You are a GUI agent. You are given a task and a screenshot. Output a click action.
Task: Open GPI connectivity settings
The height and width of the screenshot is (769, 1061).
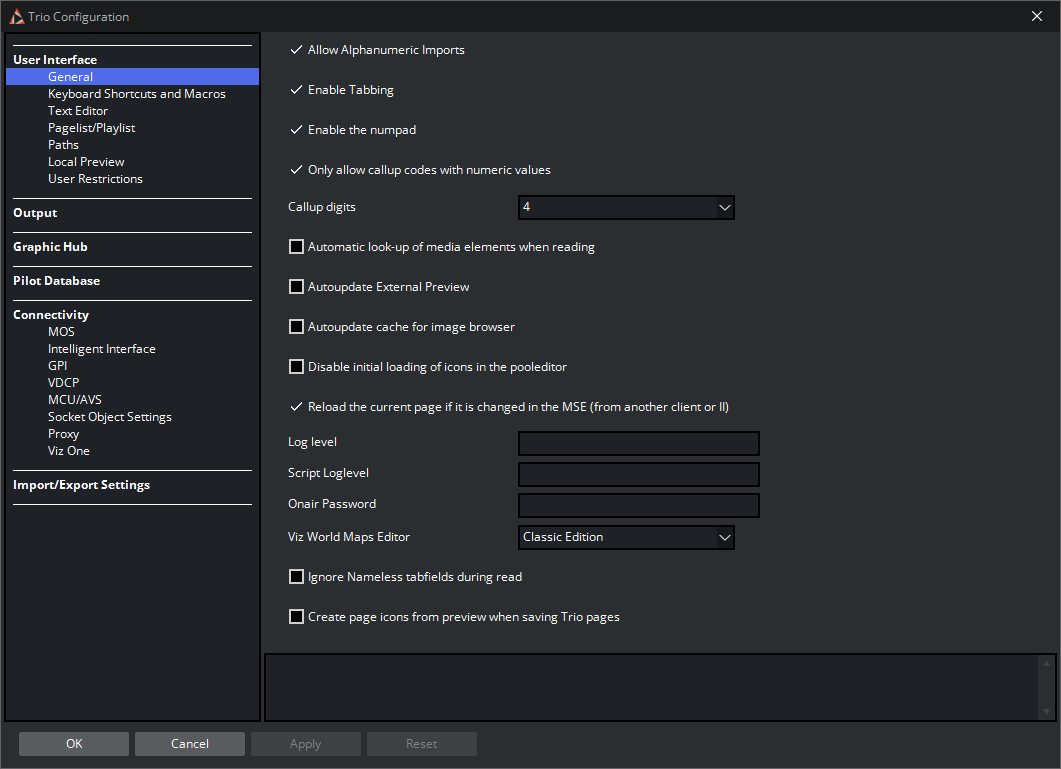tap(58, 366)
